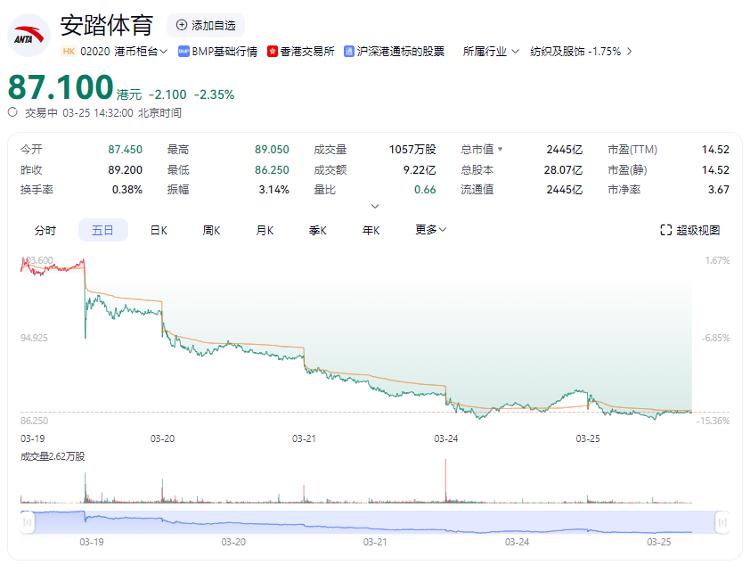Click the 香港交易所 red exchange icon
Screen dimensions: 750x565
[272, 51]
